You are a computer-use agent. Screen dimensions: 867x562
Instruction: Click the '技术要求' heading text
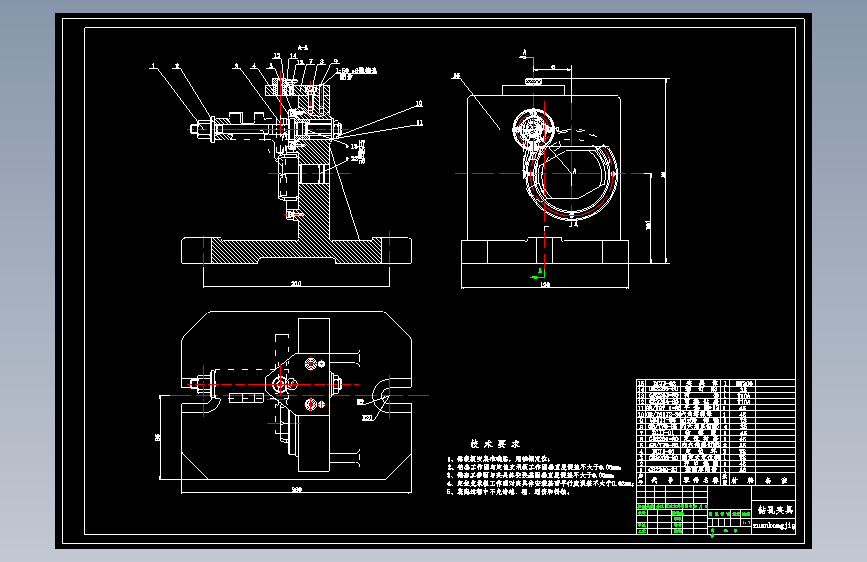(x=495, y=444)
